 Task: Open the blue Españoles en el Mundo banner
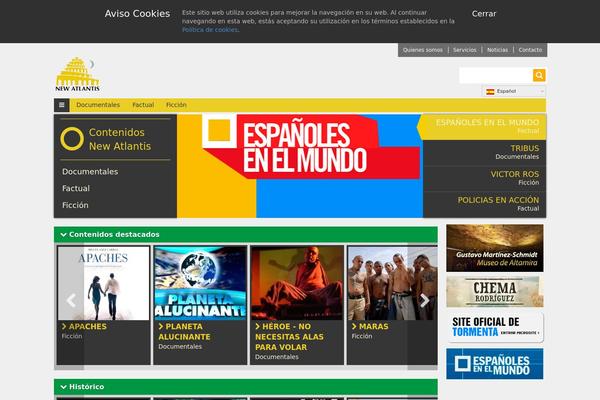click(x=495, y=364)
